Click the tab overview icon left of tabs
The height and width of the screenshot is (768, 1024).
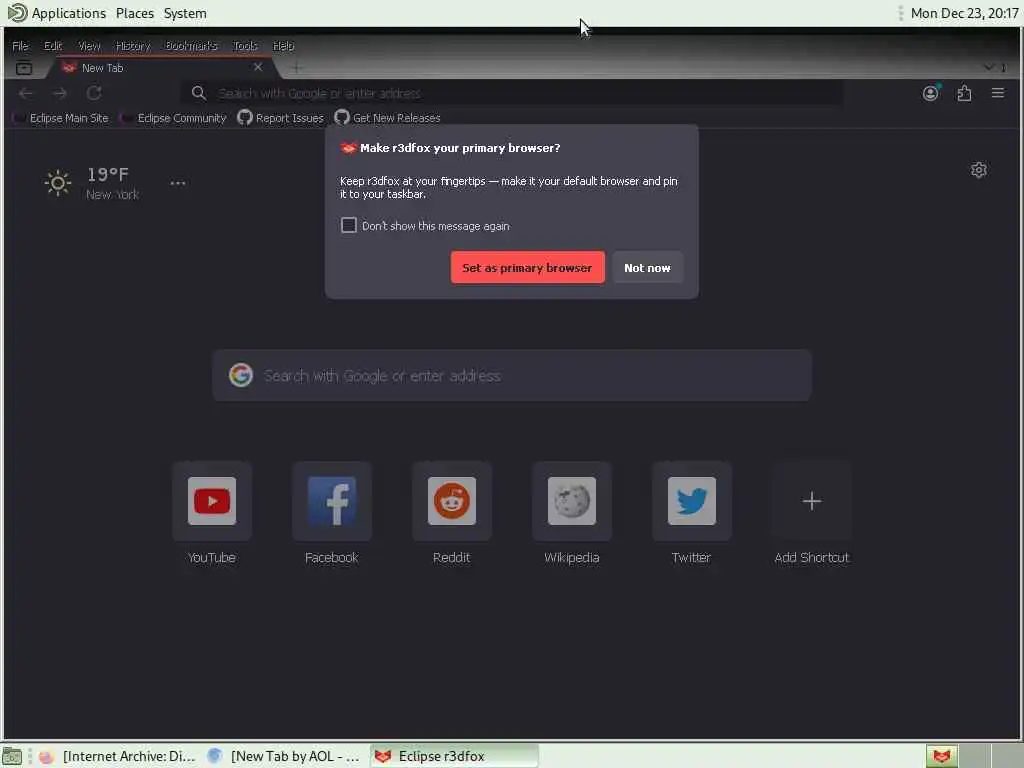24,68
